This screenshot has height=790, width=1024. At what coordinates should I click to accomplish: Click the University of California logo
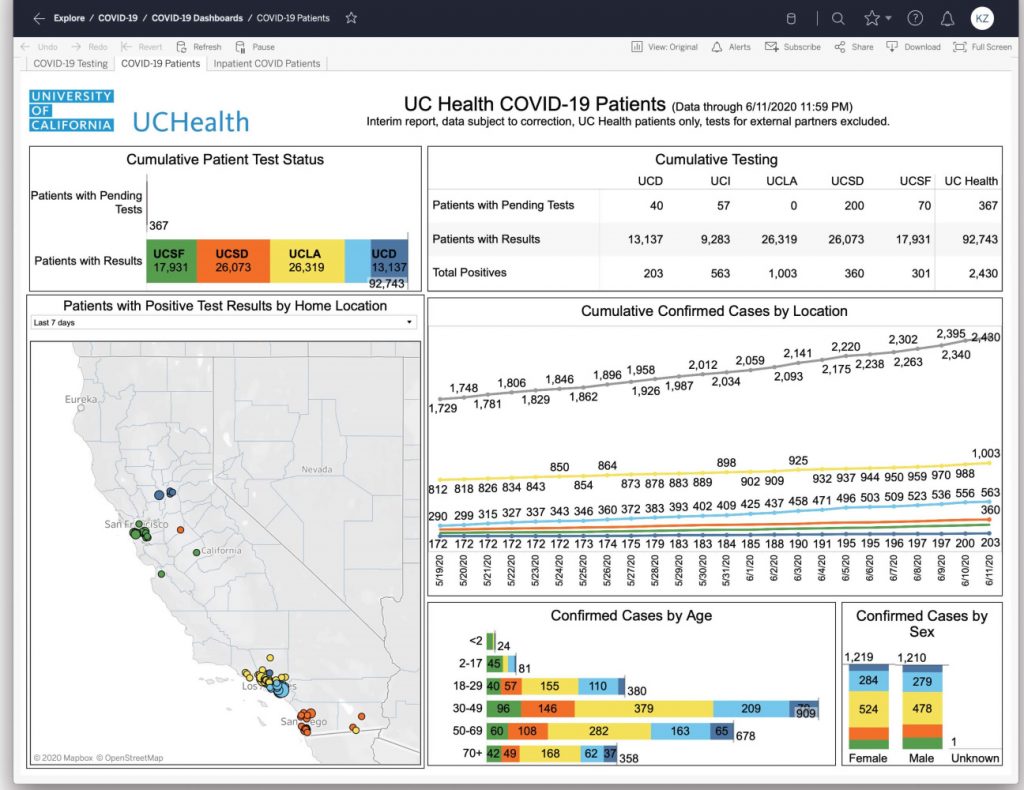coord(71,110)
